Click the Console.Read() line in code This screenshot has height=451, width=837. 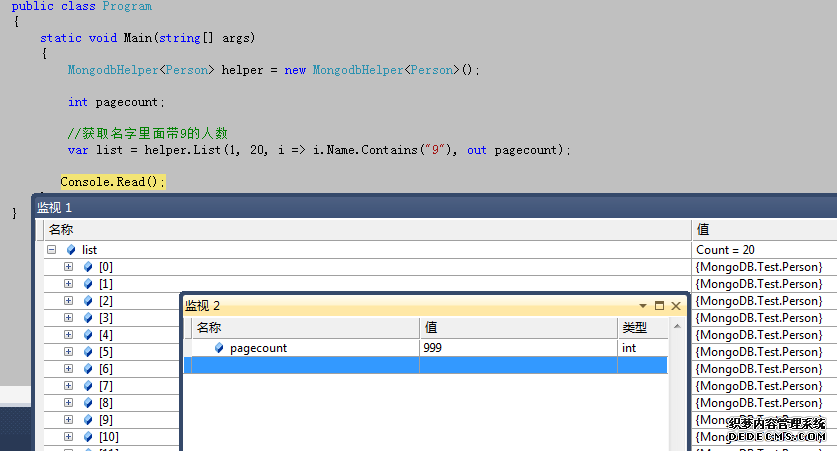point(112,181)
